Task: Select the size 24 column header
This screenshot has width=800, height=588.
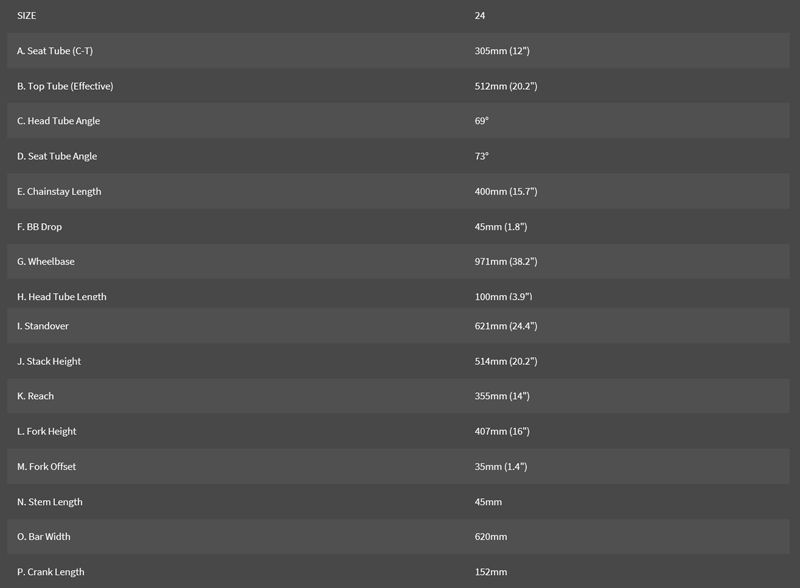Action: coord(480,16)
